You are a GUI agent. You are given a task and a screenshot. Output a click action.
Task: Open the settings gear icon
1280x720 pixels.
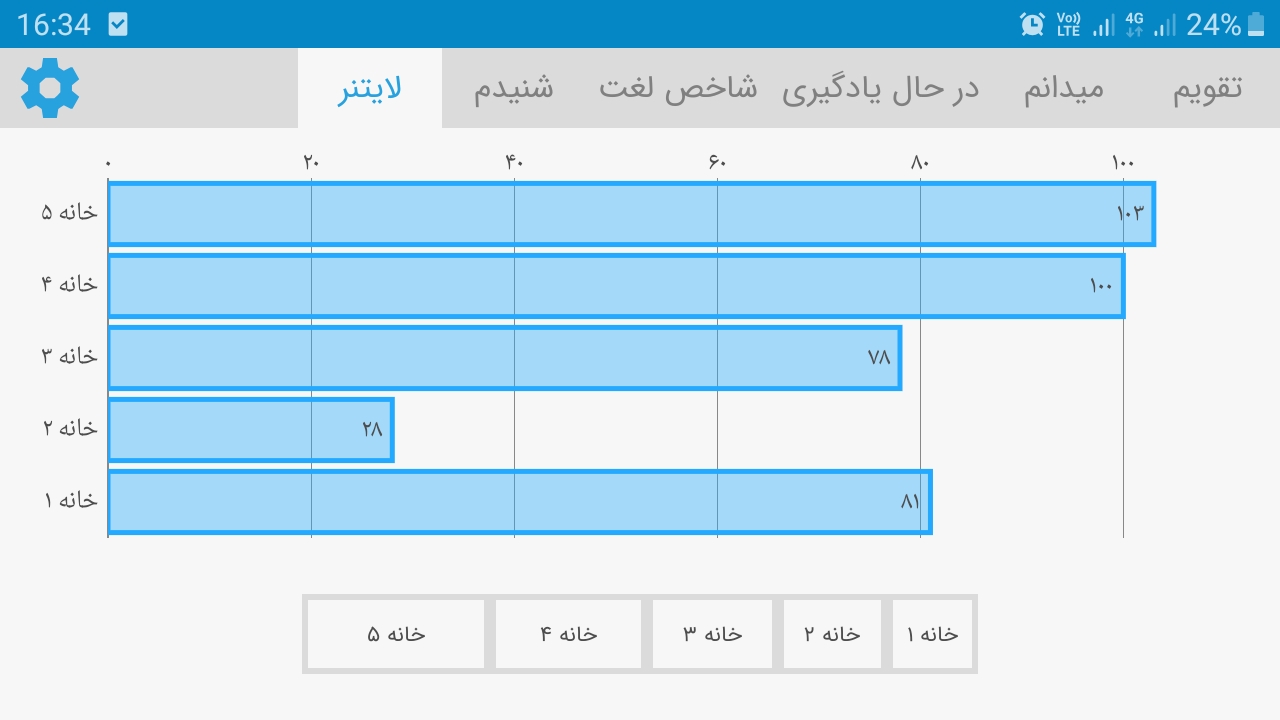(50, 88)
